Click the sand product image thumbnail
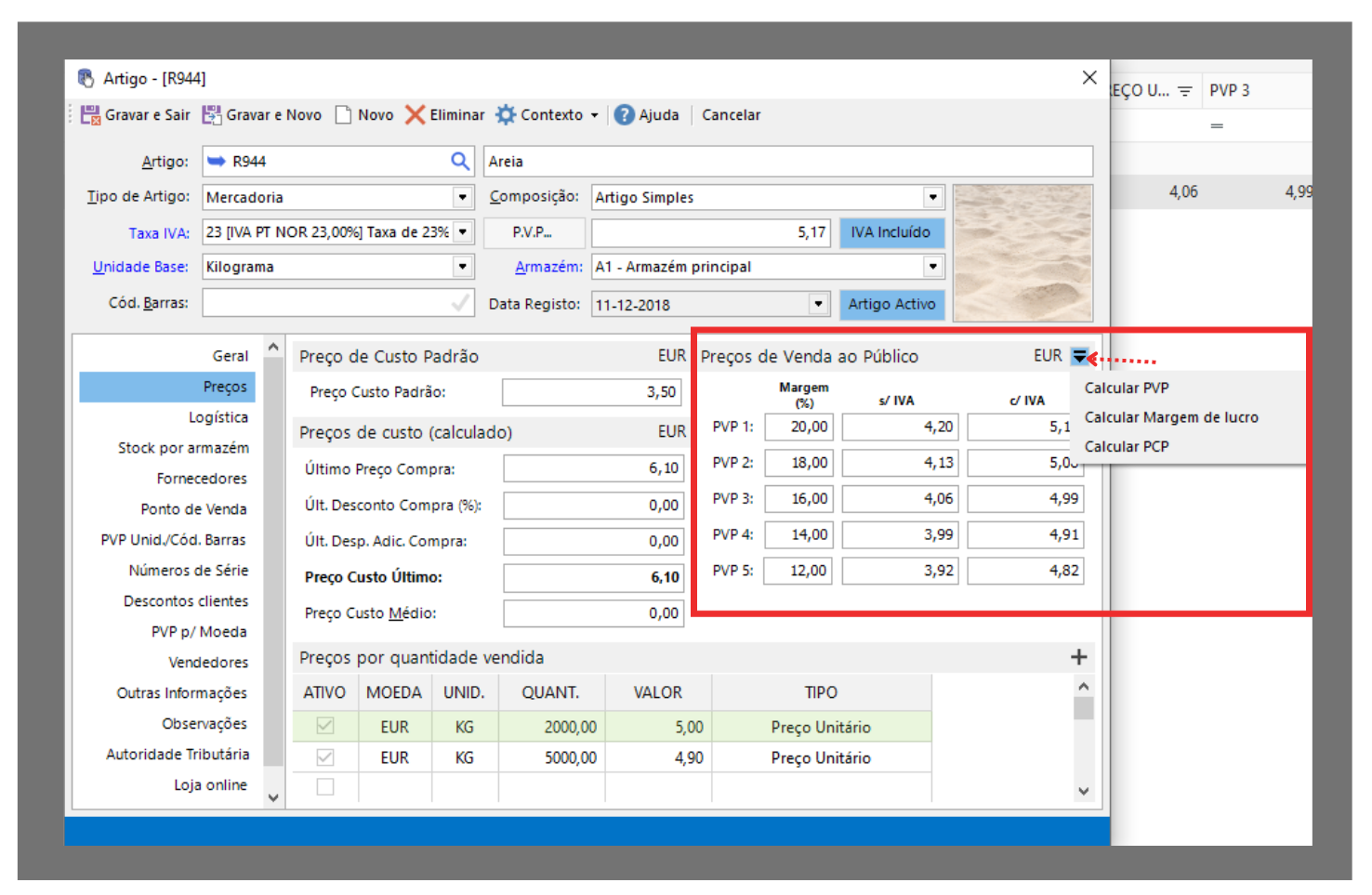Viewport: 1372px width, 895px height. 1022,253
